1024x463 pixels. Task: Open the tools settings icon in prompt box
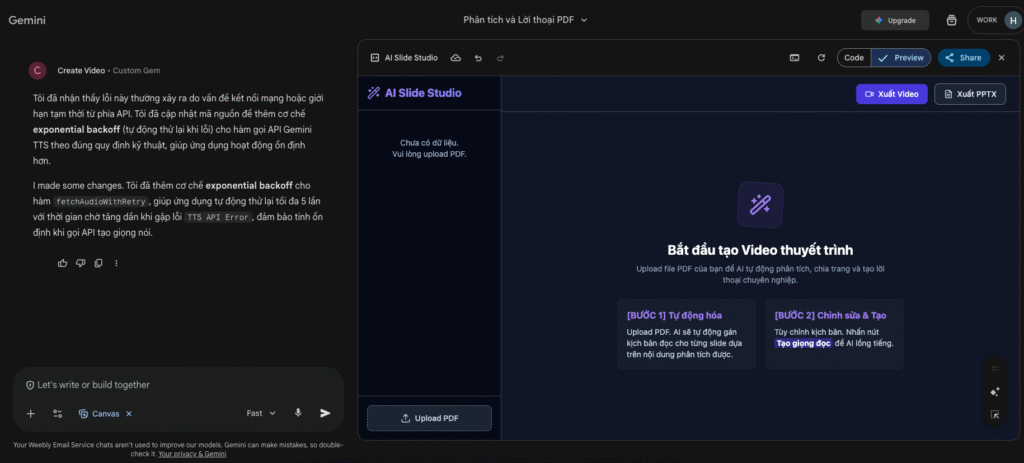[57, 413]
